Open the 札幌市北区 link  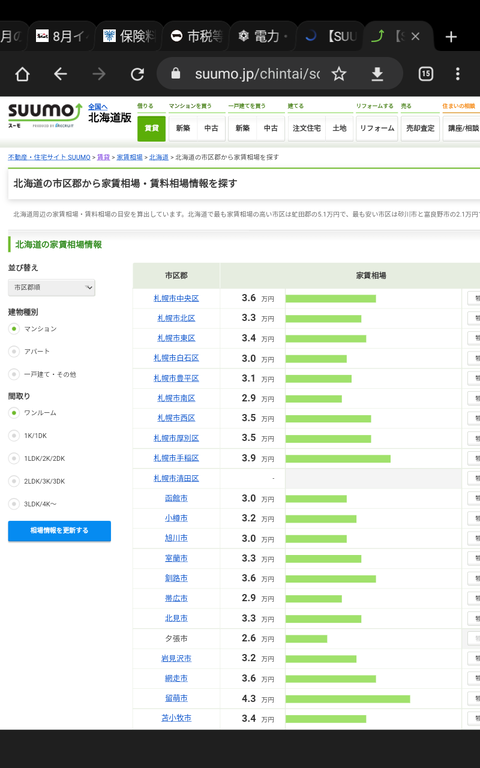pyautogui.click(x=176, y=318)
